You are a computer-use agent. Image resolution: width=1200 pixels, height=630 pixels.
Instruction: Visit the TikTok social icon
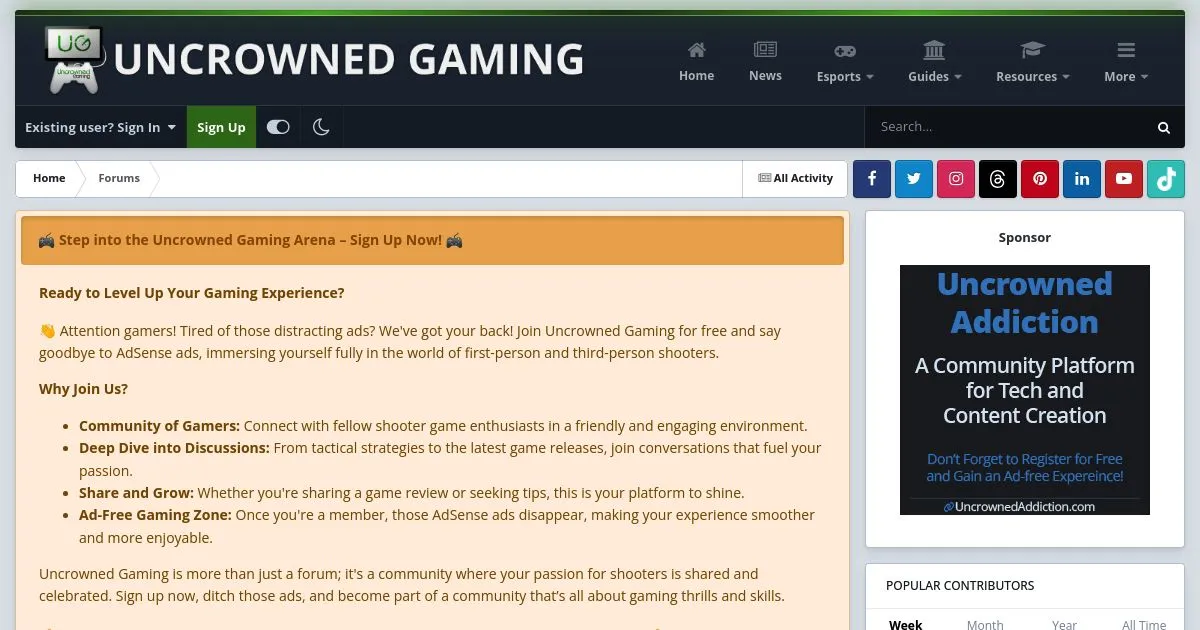[1166, 179]
